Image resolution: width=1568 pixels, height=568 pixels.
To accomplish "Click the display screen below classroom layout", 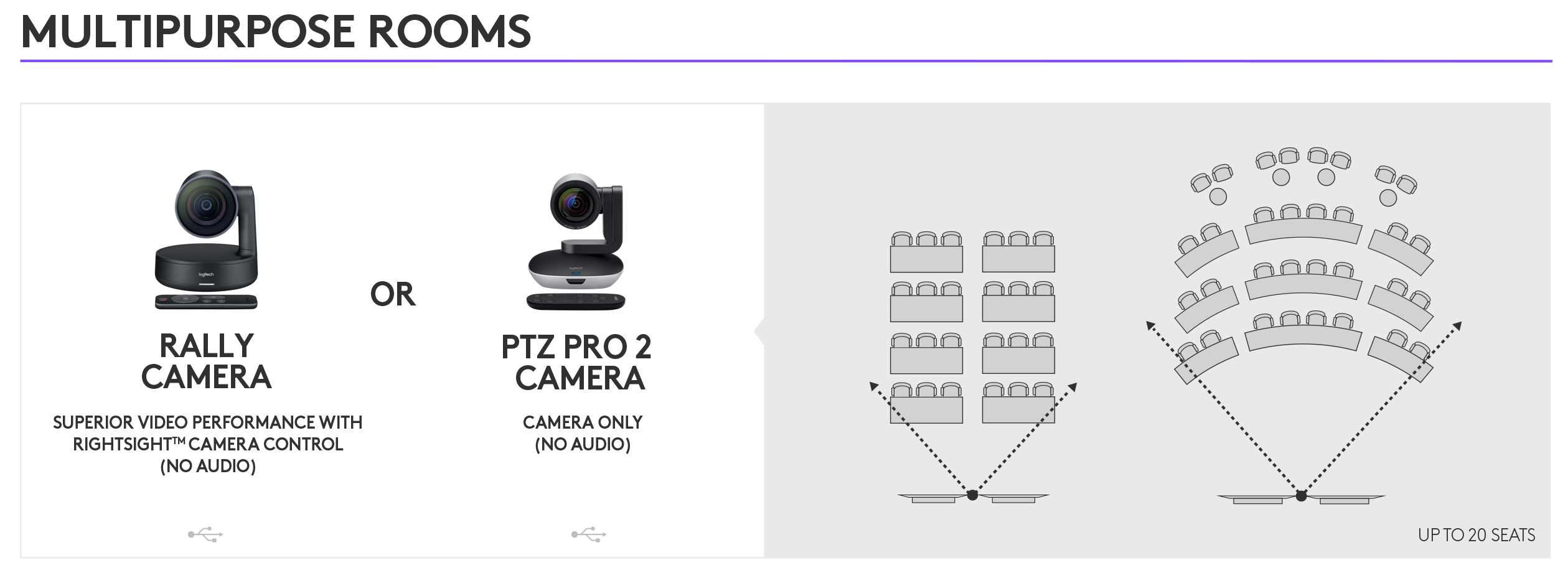I will 974,498.
